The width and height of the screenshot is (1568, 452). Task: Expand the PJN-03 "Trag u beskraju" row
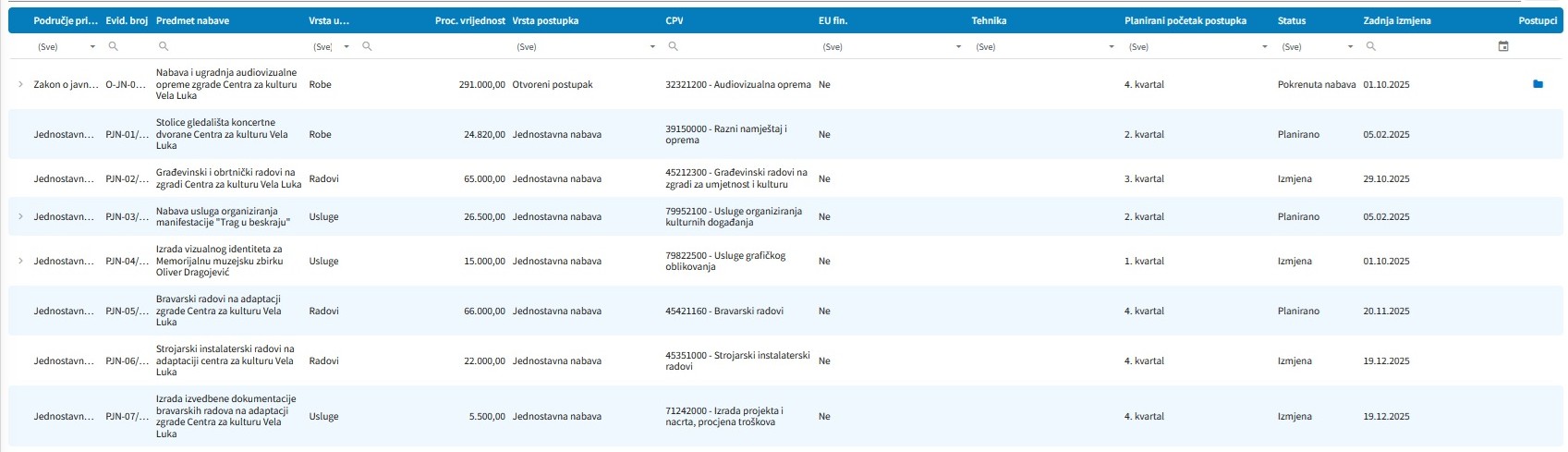pyautogui.click(x=20, y=216)
